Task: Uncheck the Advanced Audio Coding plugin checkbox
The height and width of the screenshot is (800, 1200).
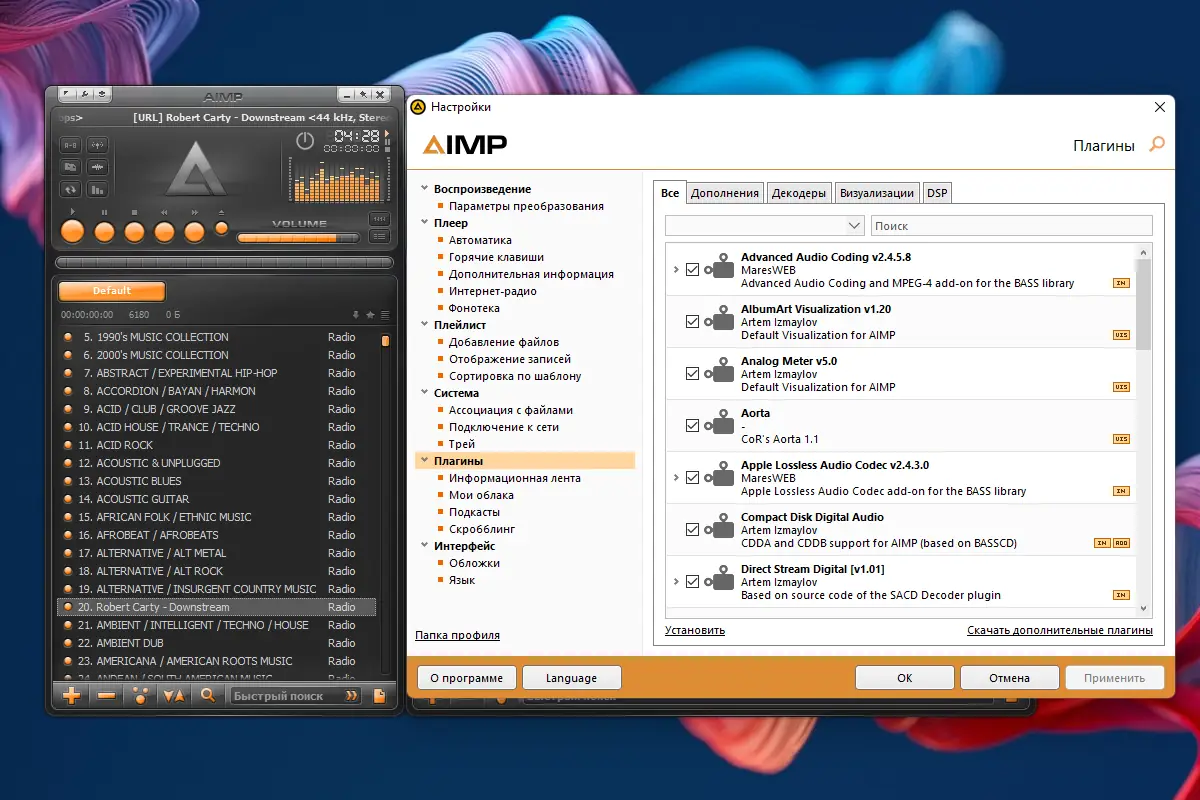Action: pos(692,270)
